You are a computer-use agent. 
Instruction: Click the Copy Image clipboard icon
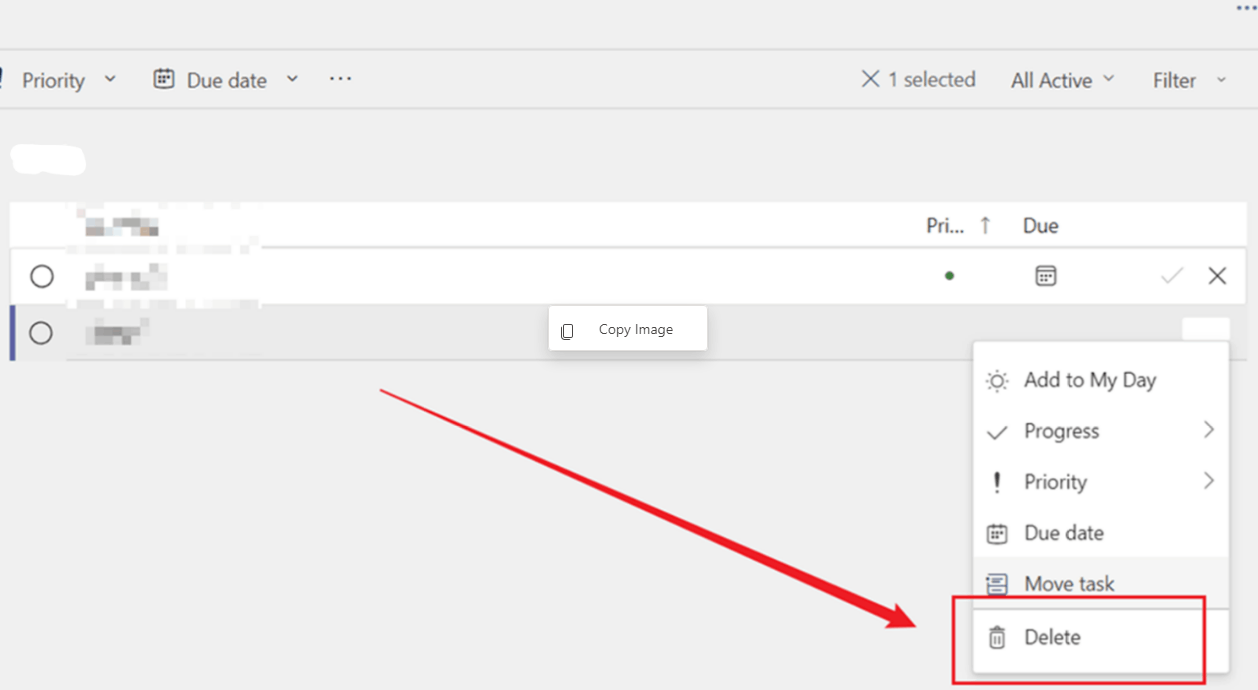568,329
